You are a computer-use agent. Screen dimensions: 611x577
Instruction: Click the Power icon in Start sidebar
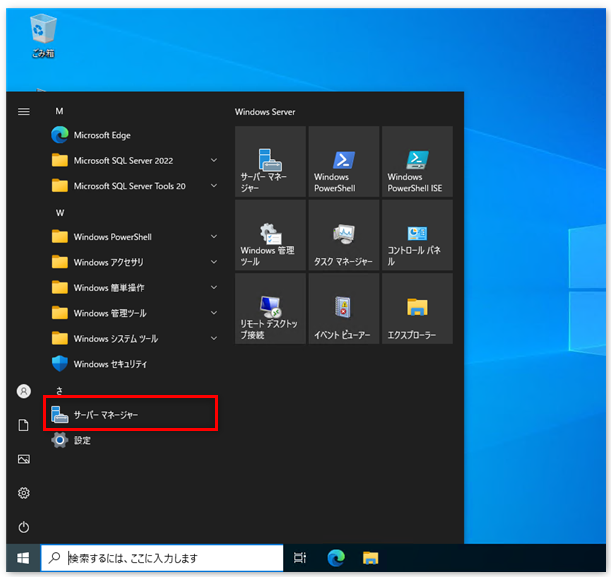24,527
